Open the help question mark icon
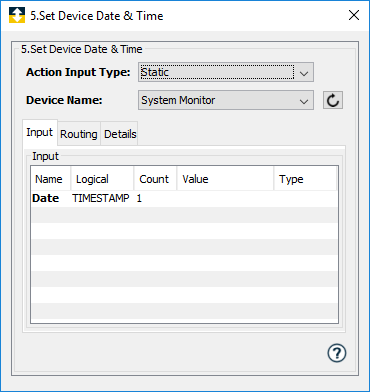The image size is (370, 392). tap(337, 353)
